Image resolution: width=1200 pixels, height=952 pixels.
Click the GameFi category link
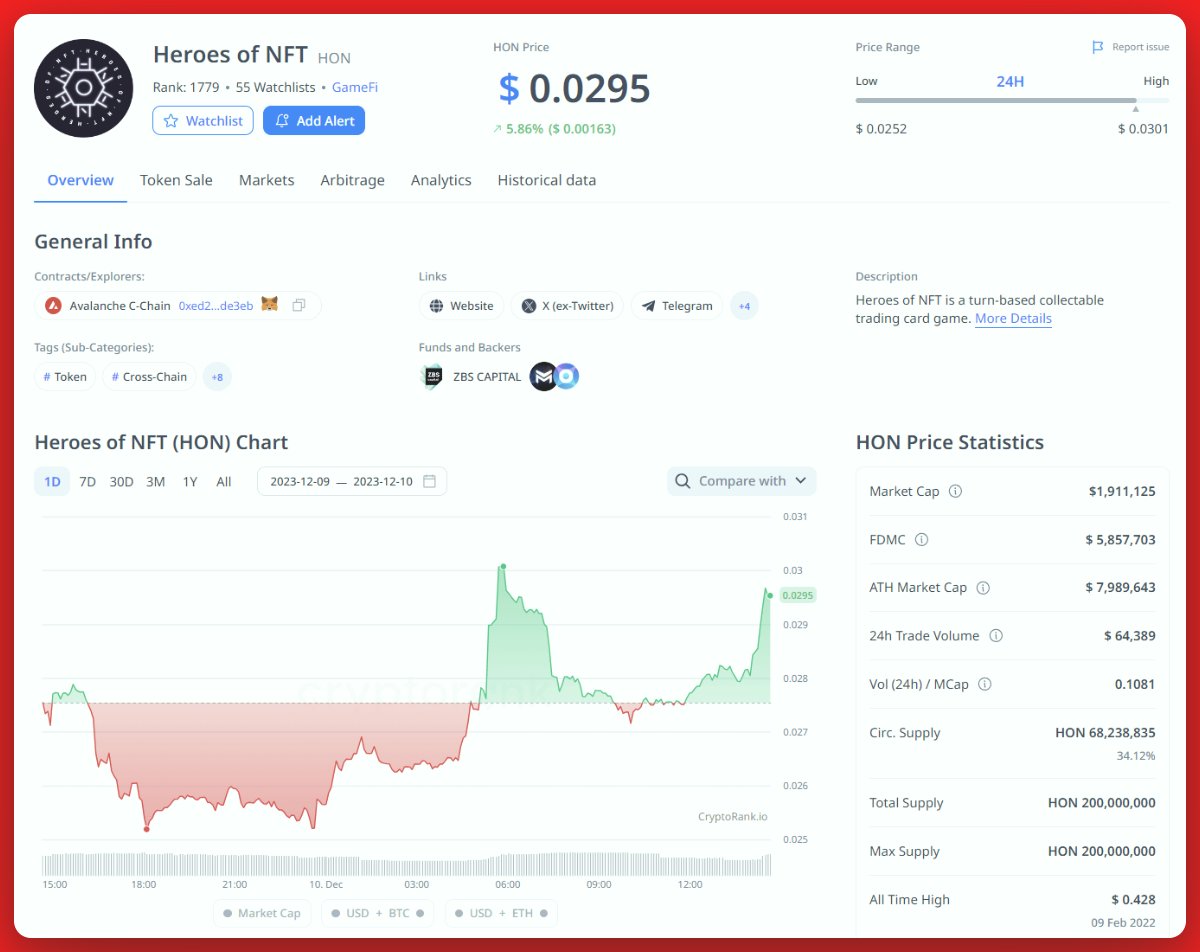355,87
